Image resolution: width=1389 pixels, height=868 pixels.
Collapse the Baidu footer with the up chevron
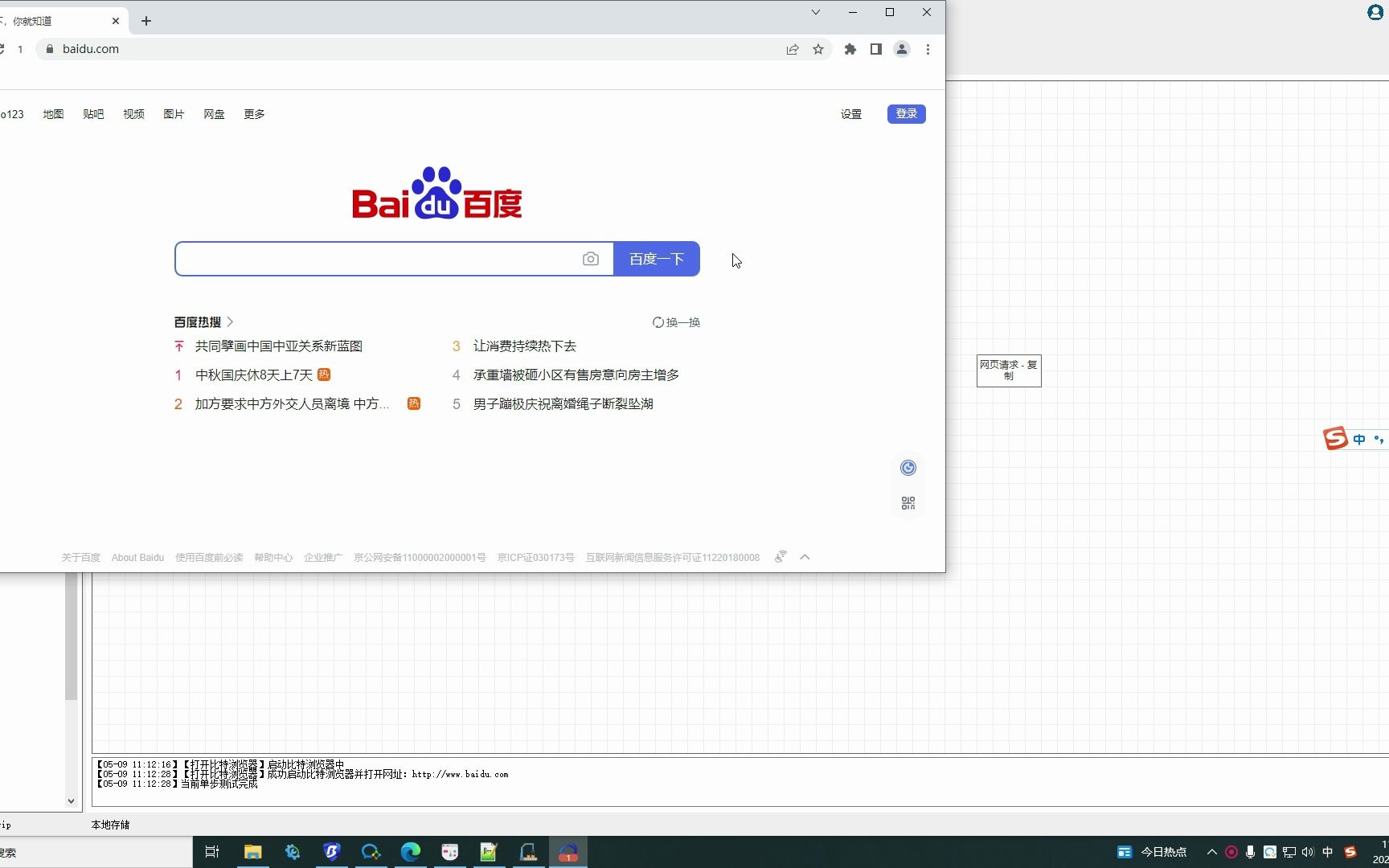(805, 556)
